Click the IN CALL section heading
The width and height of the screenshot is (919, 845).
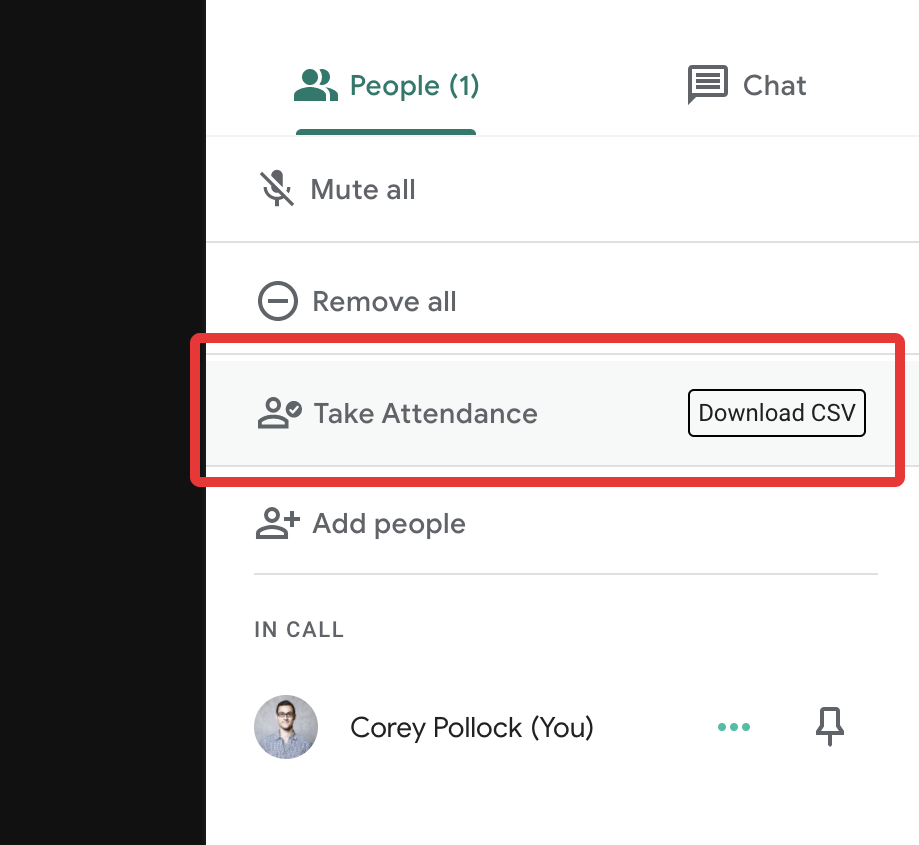point(299,630)
